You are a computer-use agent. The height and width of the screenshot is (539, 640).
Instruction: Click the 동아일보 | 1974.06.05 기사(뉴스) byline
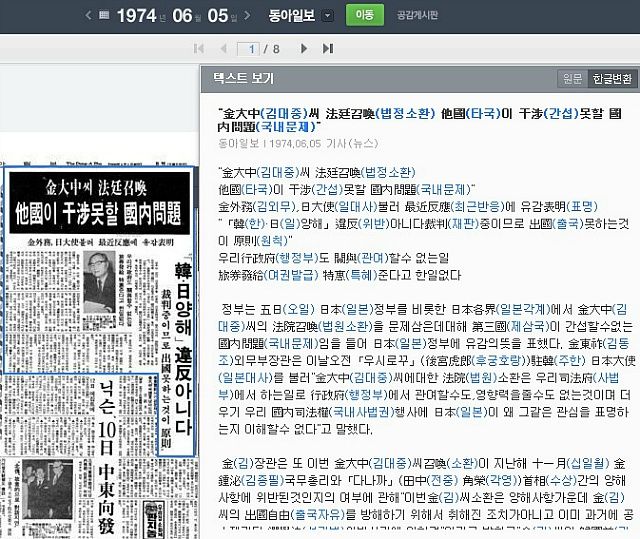[298, 144]
